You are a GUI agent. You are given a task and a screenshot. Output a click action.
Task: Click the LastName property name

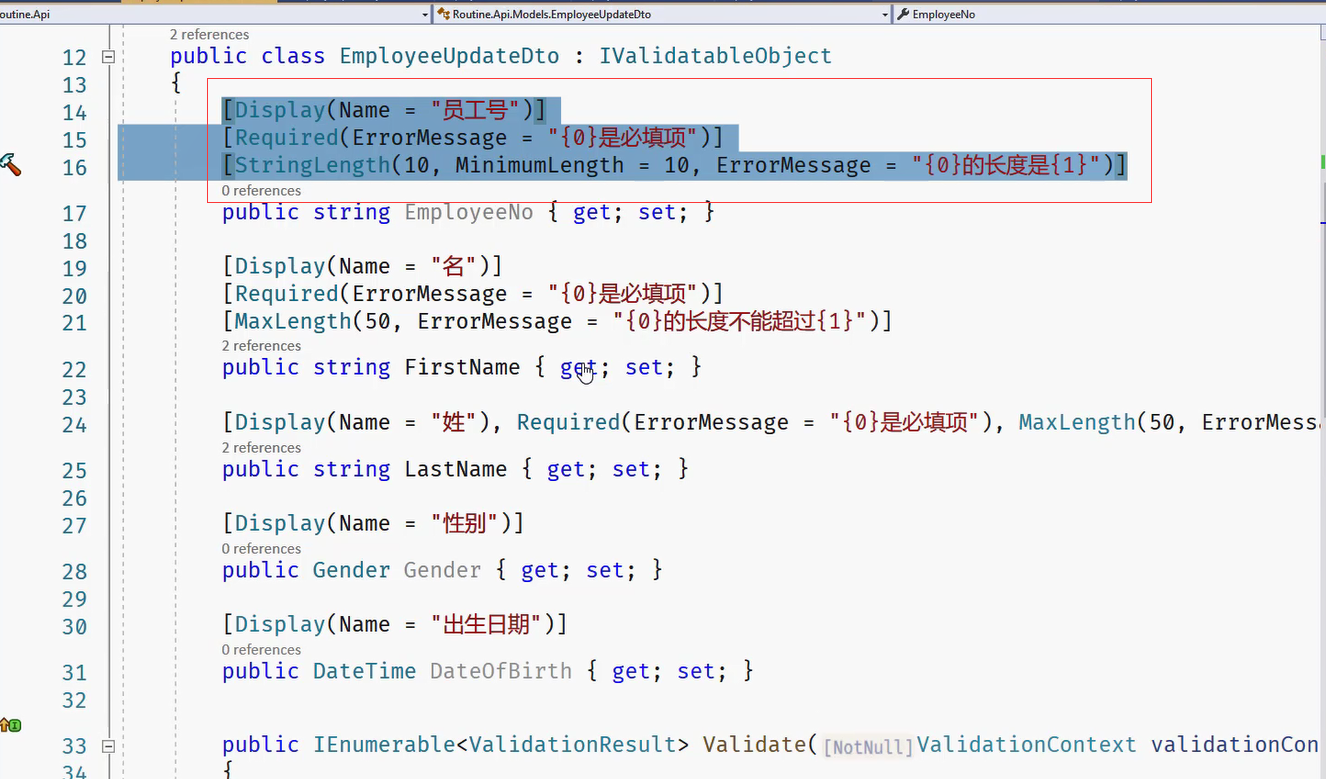456,469
